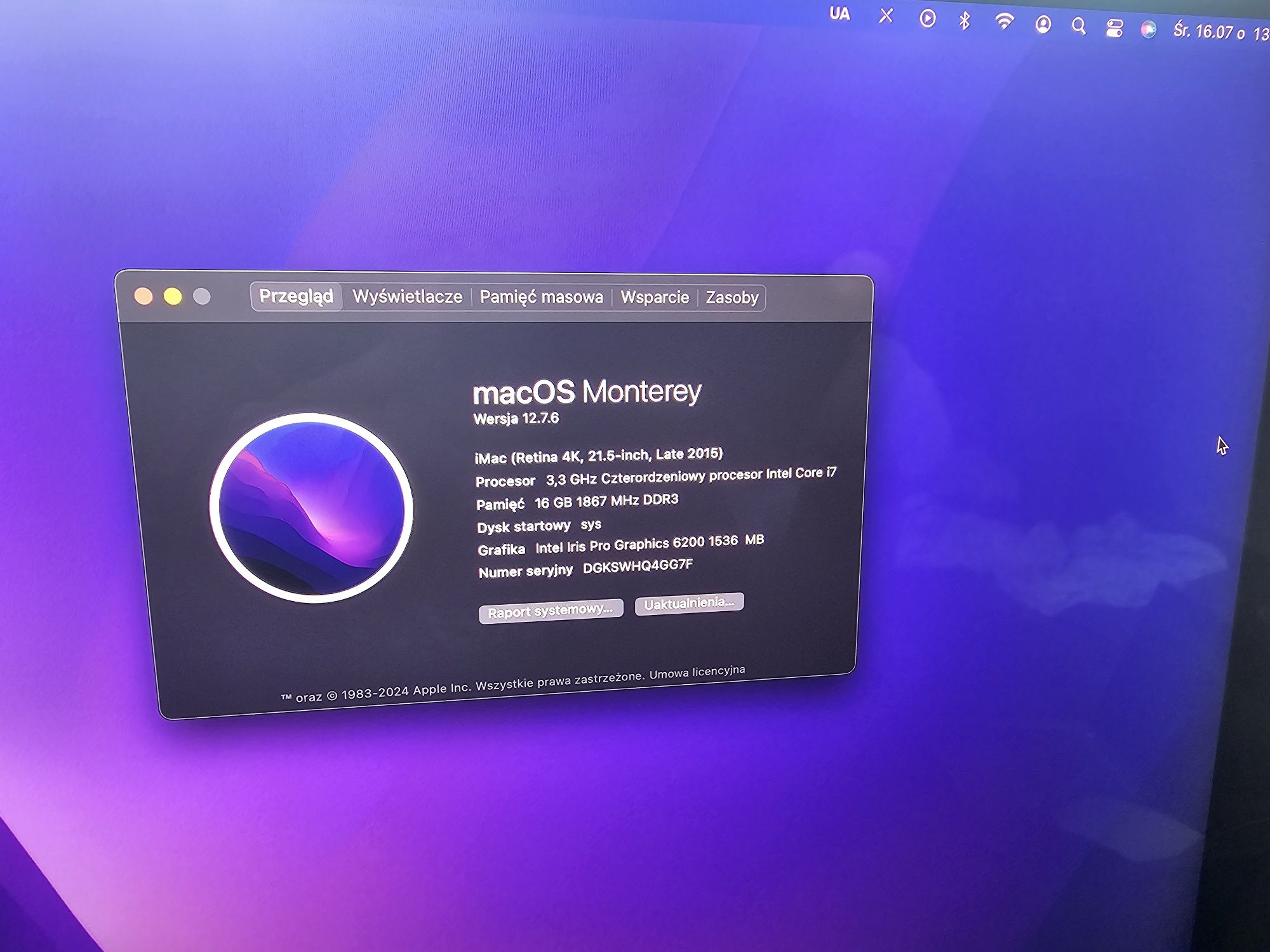Click "Intel Iris Pro Graphics 6200 1536 MB" text
The image size is (1270, 952).
[x=649, y=543]
